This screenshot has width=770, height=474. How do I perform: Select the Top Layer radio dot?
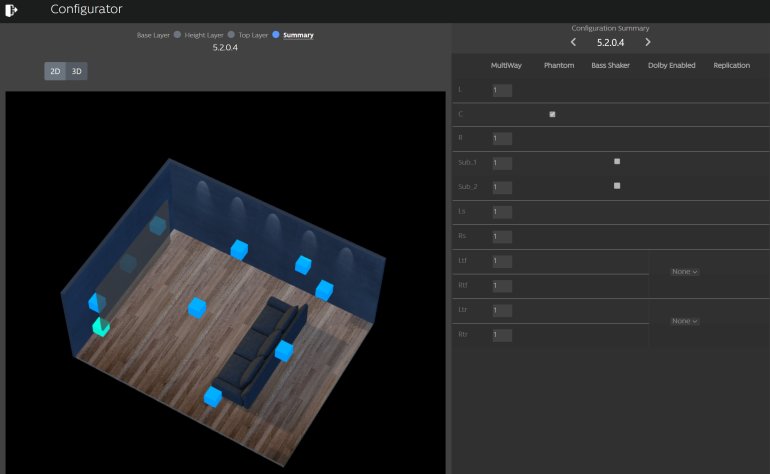click(x=276, y=35)
